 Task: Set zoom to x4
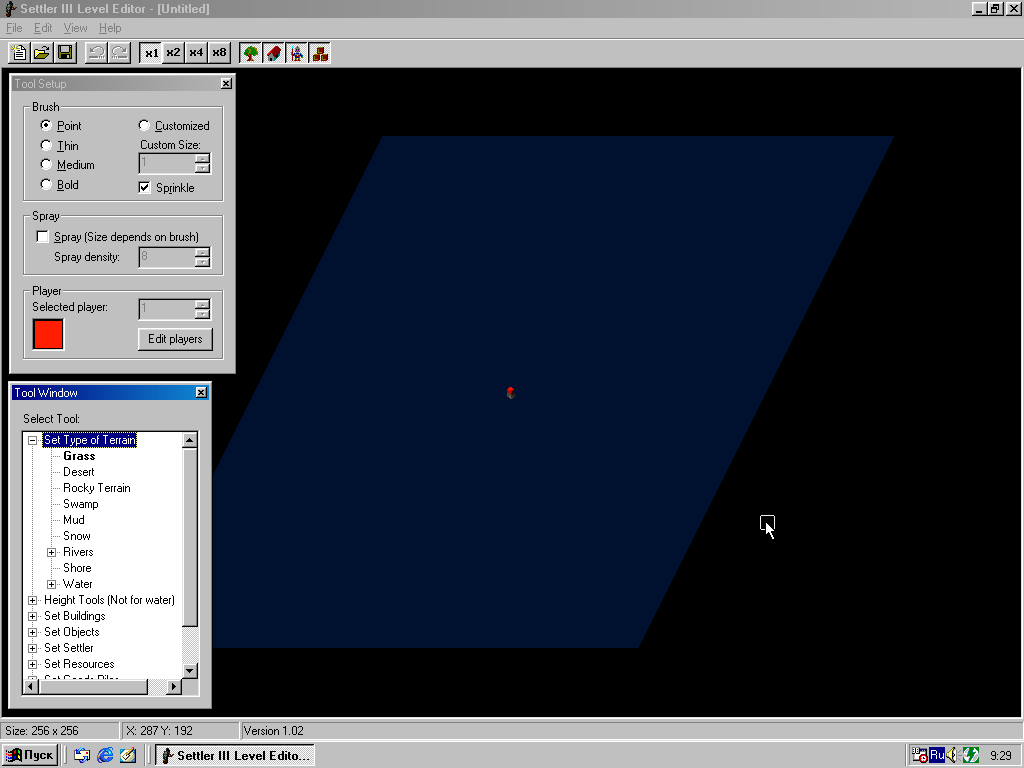click(196, 53)
